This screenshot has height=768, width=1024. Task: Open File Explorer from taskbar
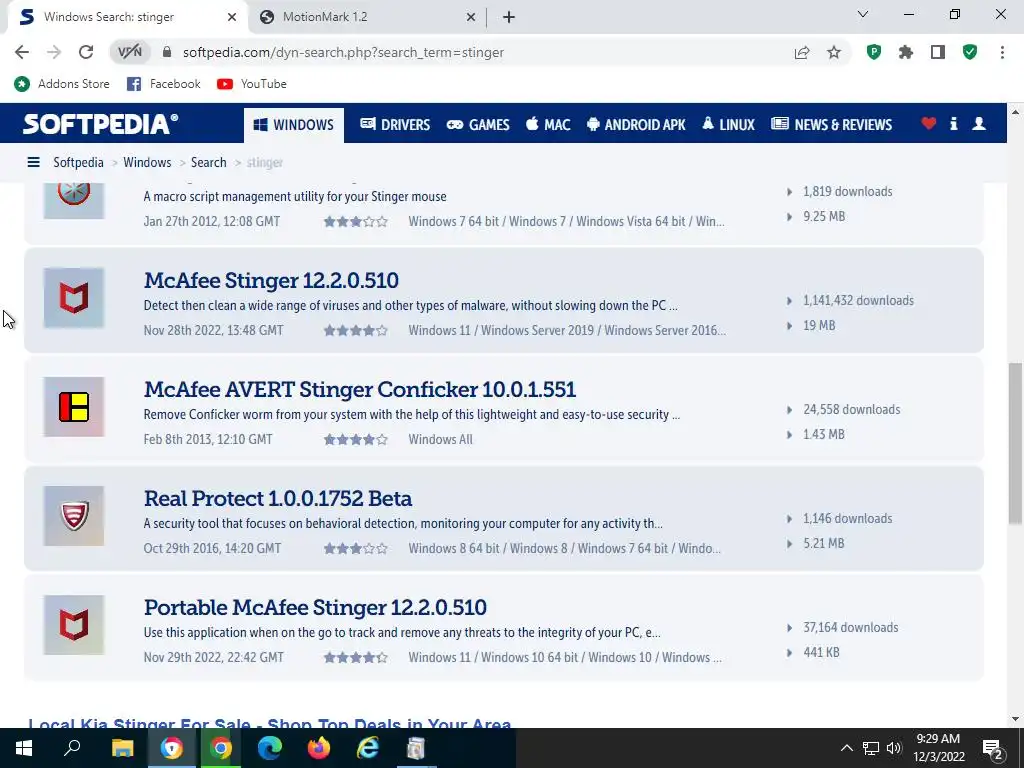(x=122, y=748)
